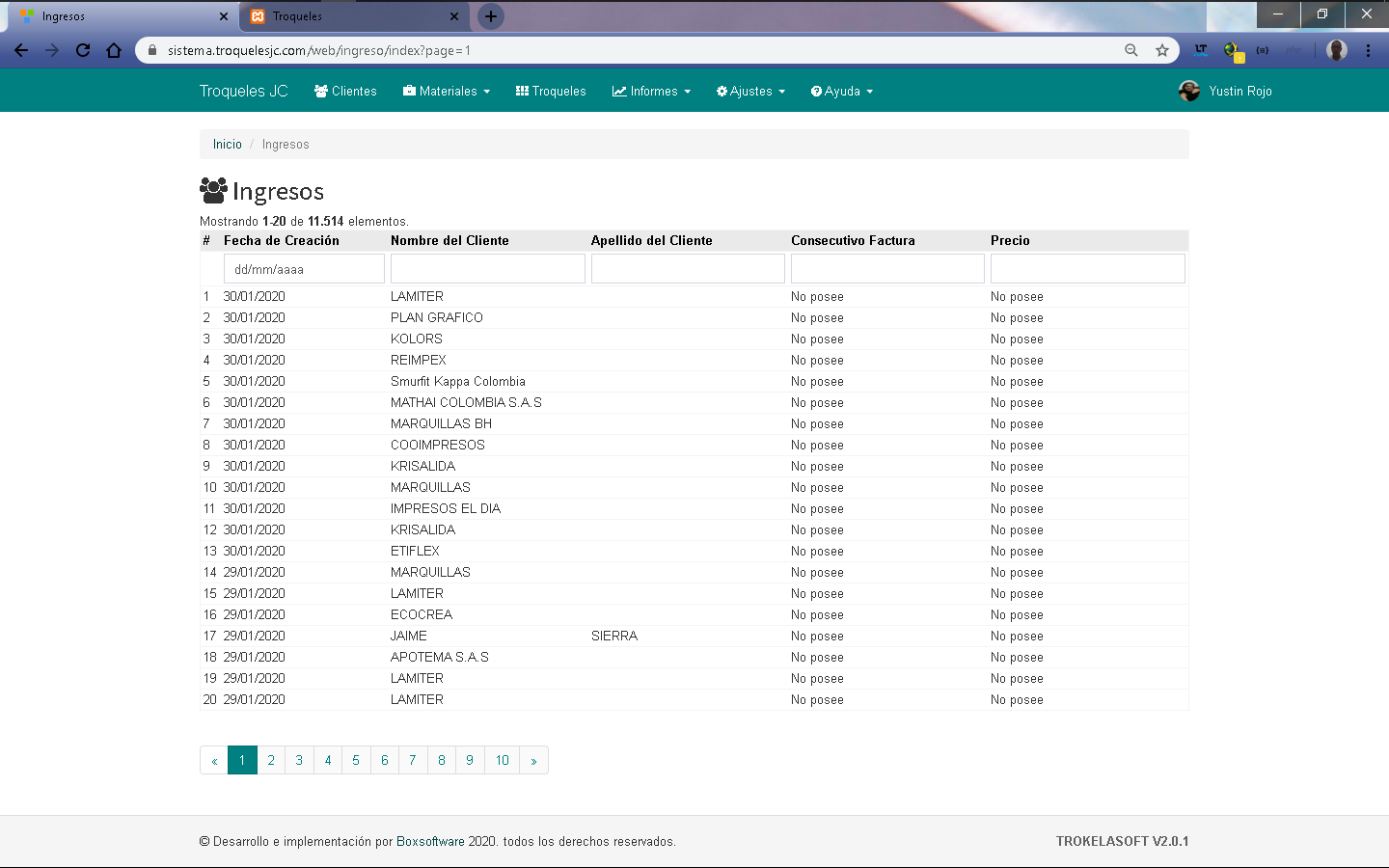
Task: Switch to the Troqueles browser tab
Action: coord(347,16)
